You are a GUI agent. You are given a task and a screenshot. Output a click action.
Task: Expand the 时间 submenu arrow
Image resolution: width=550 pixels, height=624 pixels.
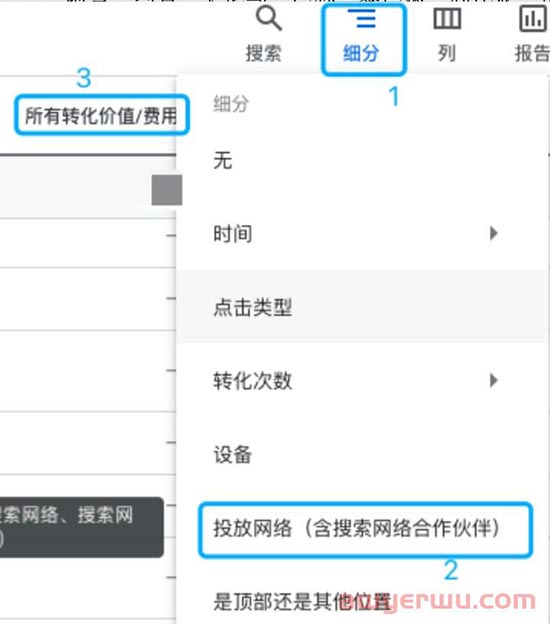493,233
